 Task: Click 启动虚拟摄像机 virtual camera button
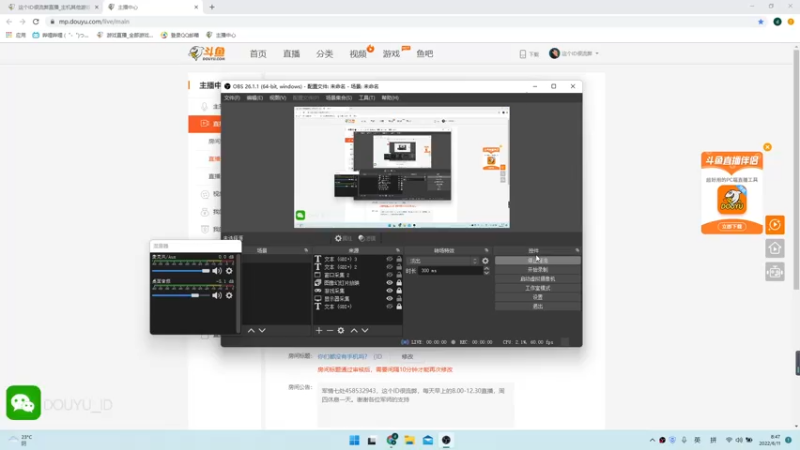pos(537,279)
